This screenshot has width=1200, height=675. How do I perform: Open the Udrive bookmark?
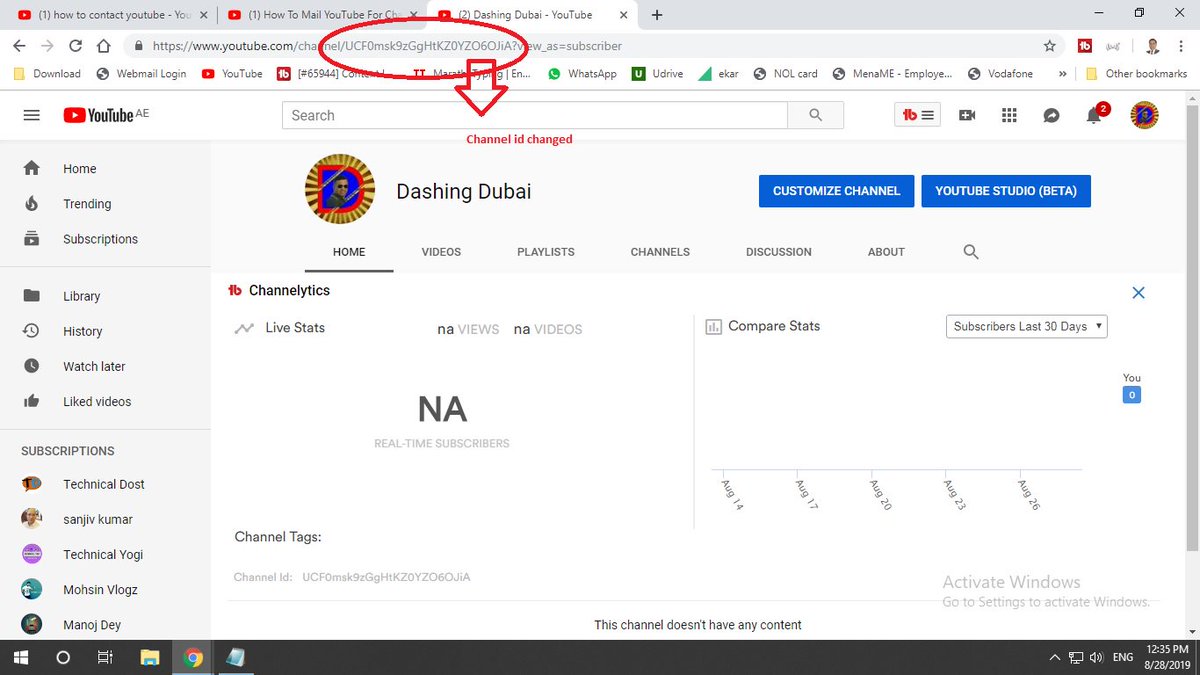658,73
